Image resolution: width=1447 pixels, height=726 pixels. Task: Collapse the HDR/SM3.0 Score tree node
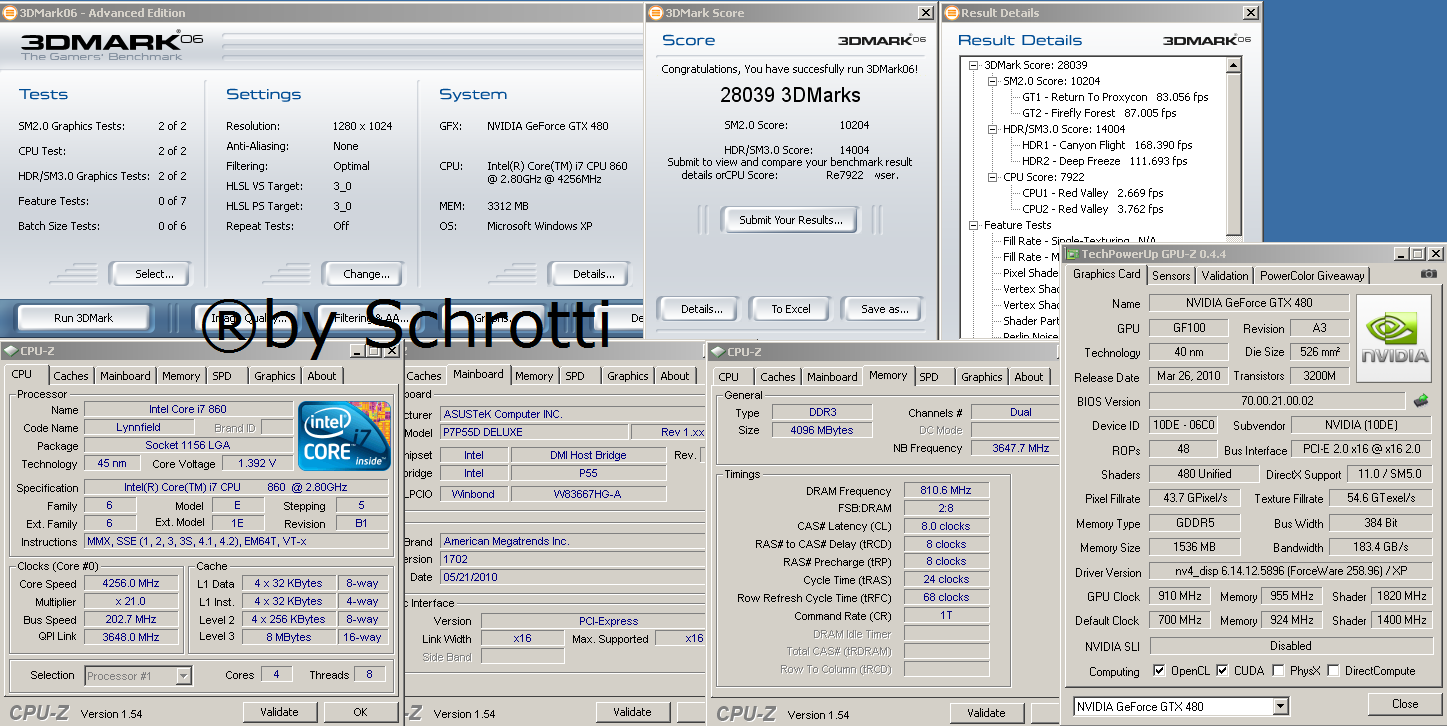[993, 129]
